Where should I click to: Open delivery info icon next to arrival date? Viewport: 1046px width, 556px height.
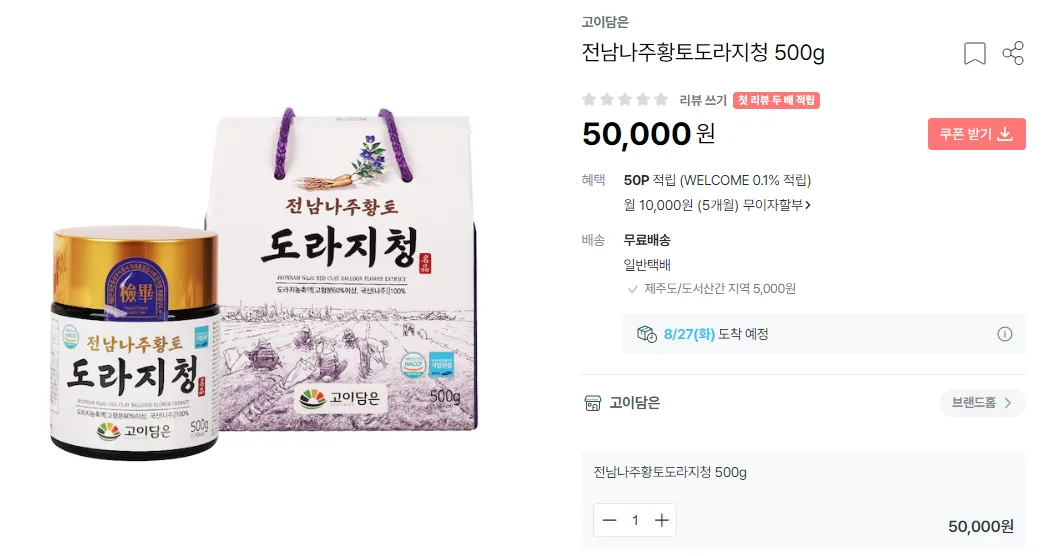[x=1005, y=334]
